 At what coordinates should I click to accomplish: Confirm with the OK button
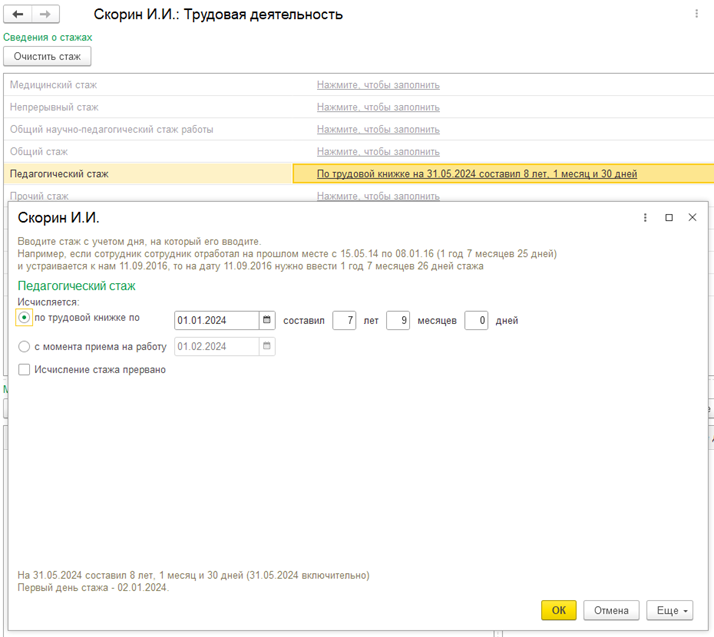click(559, 610)
